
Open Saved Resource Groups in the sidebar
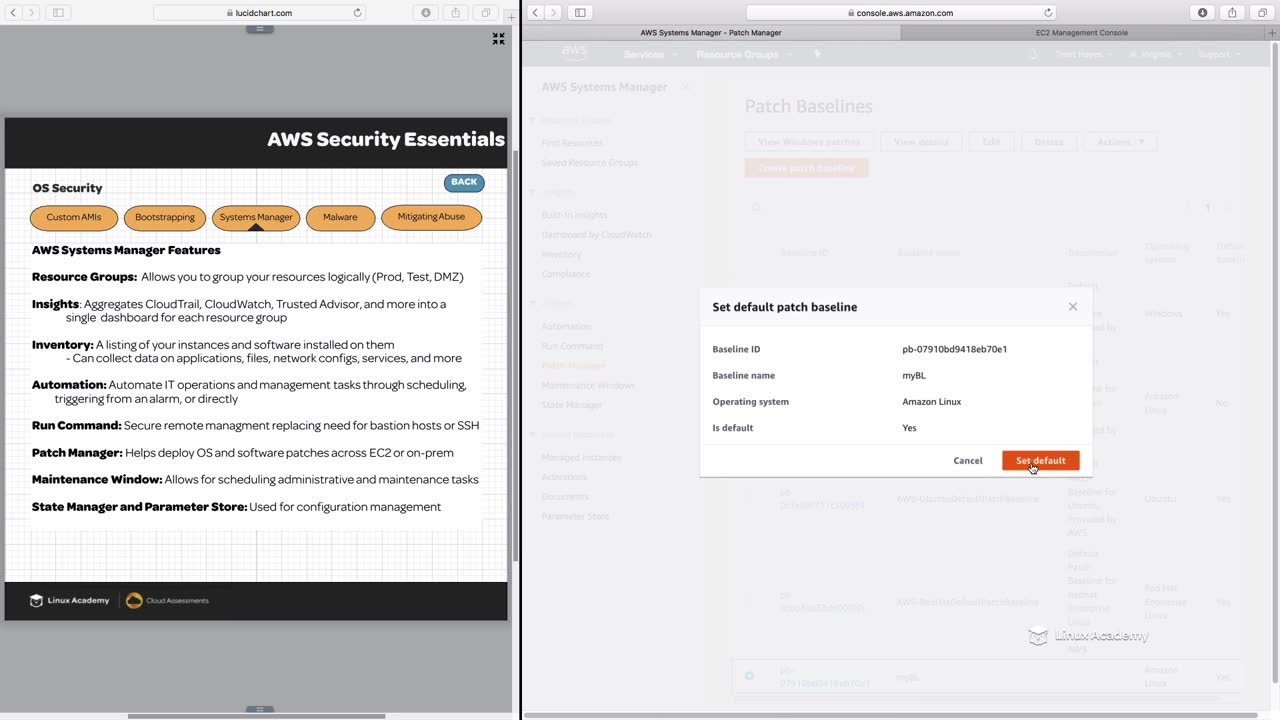(x=589, y=162)
